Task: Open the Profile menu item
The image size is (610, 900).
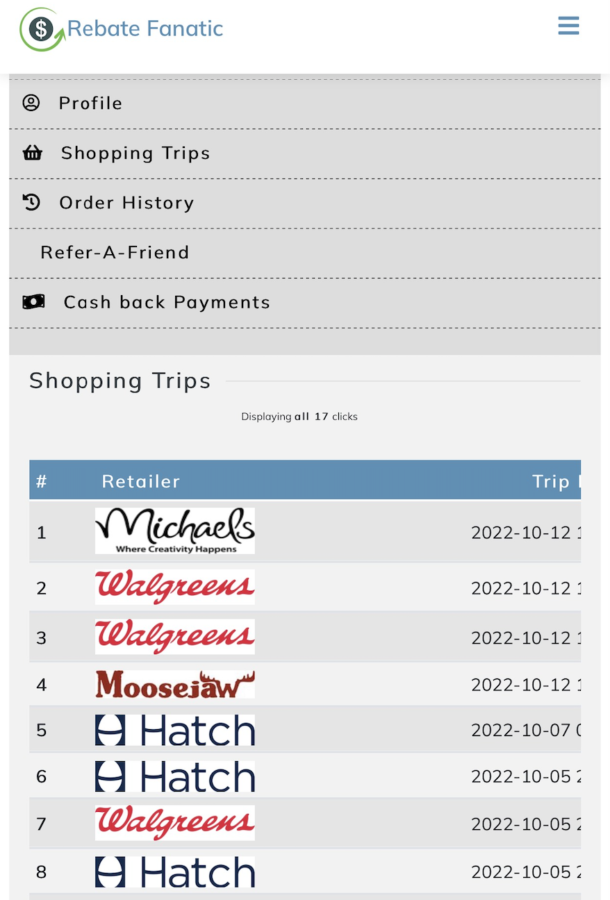Action: pyautogui.click(x=305, y=103)
